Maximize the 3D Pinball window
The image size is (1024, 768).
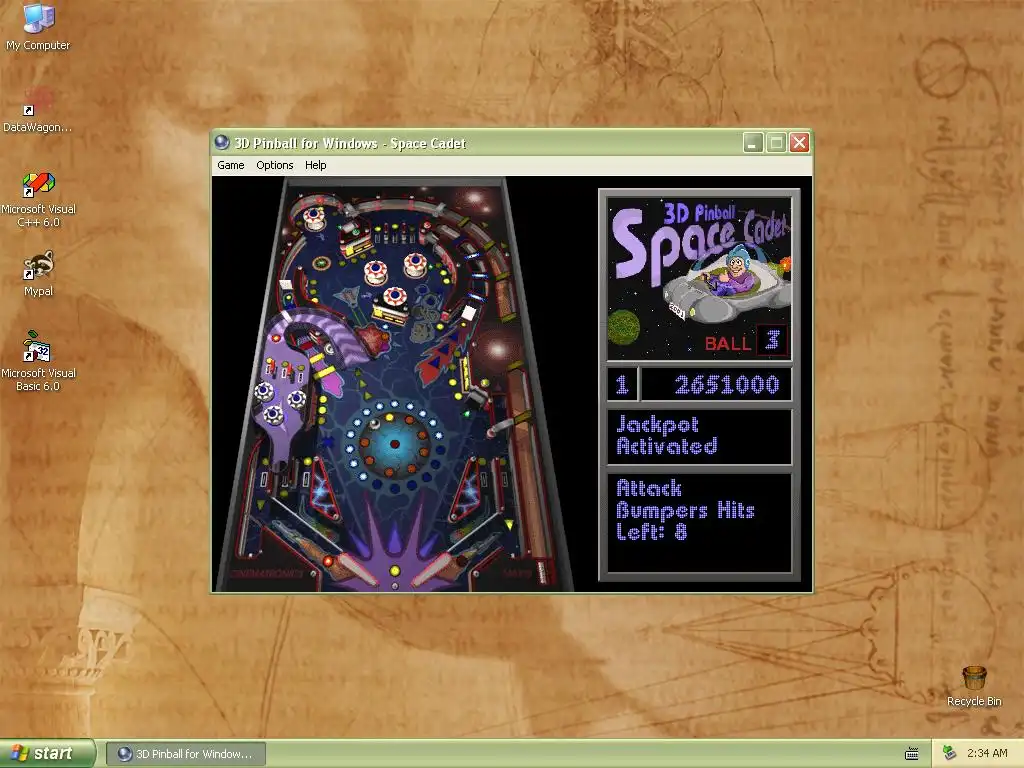click(x=776, y=142)
